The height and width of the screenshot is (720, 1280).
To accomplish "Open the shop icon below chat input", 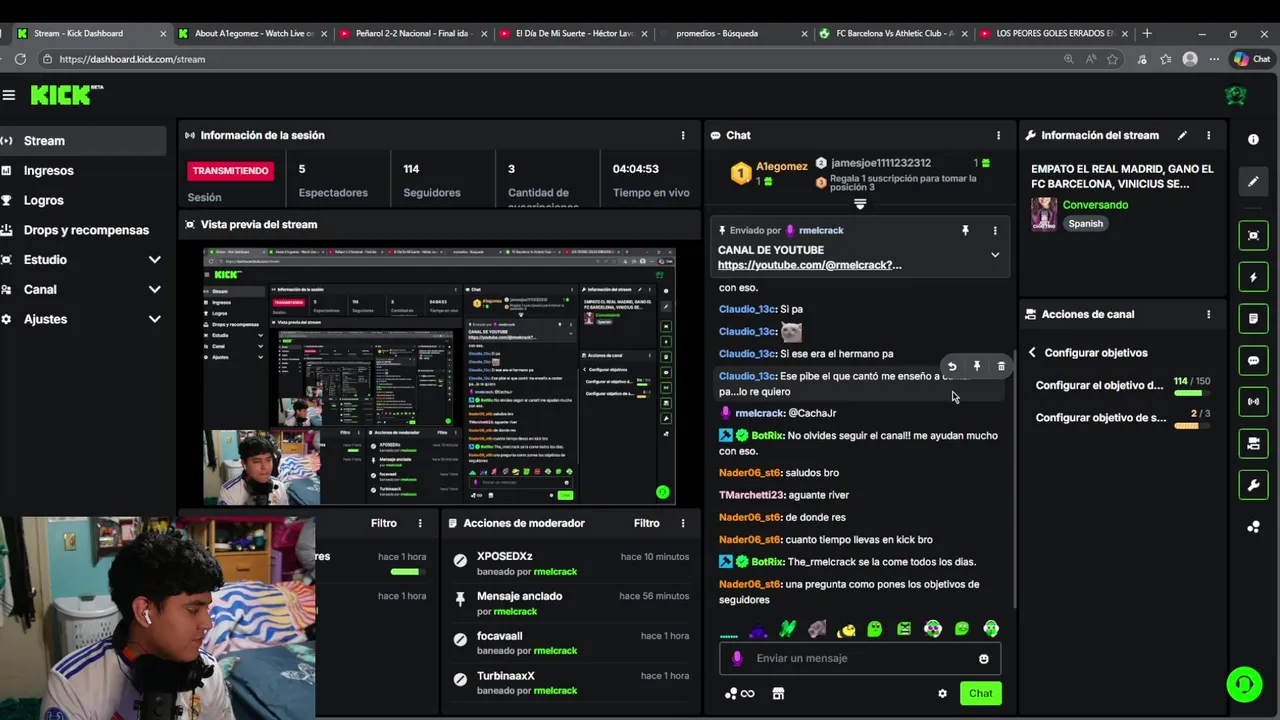I will [778, 694].
